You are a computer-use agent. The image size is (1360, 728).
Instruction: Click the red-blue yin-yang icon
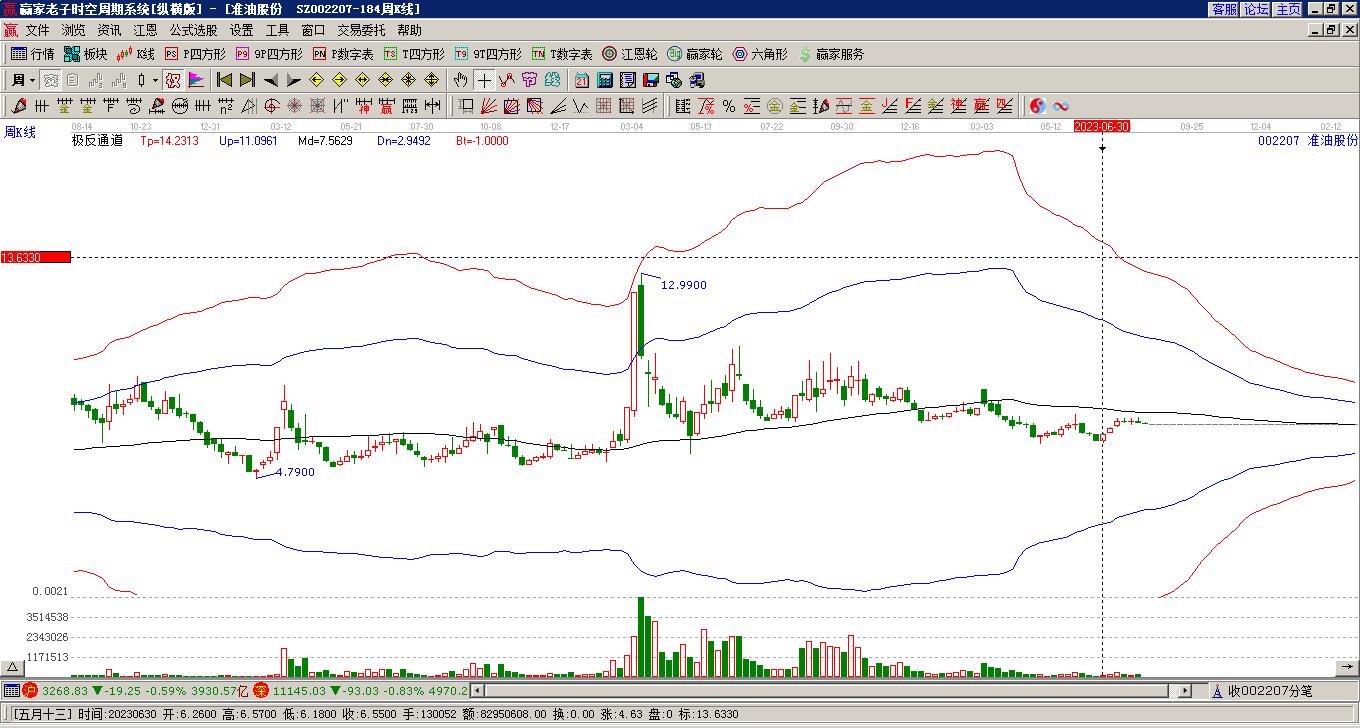pos(1038,106)
